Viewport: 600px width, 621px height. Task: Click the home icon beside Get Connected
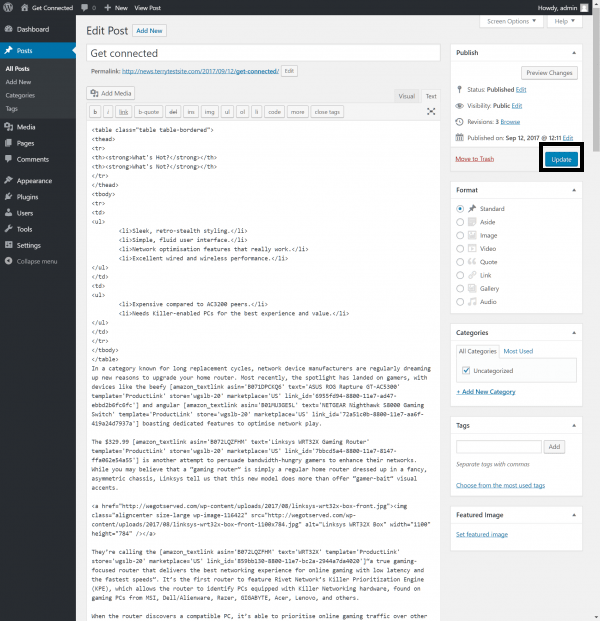(x=25, y=8)
